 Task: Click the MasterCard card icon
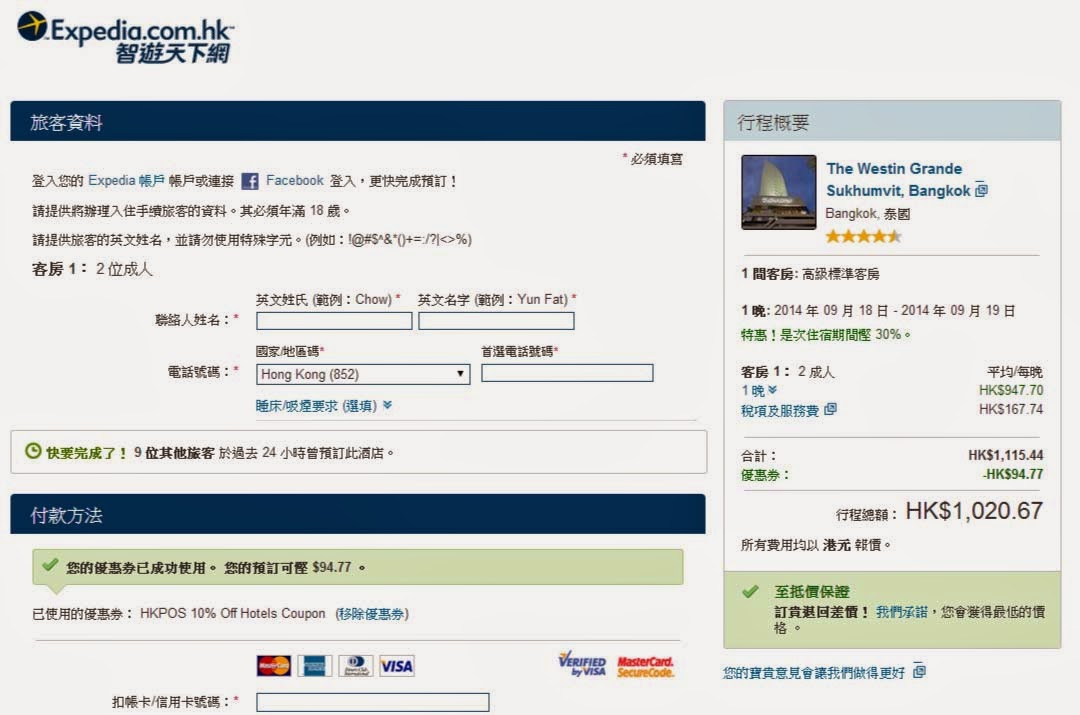tap(273, 666)
